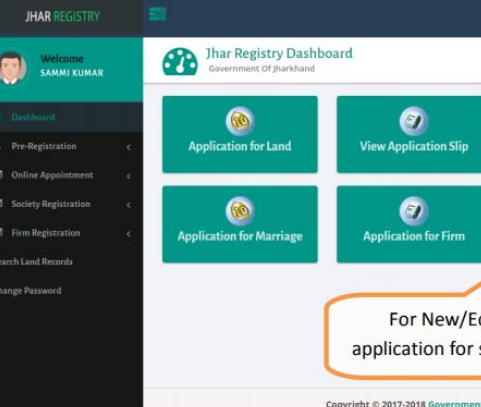Click the dashboard speedometer icon
481x407 pixels.
(x=180, y=61)
